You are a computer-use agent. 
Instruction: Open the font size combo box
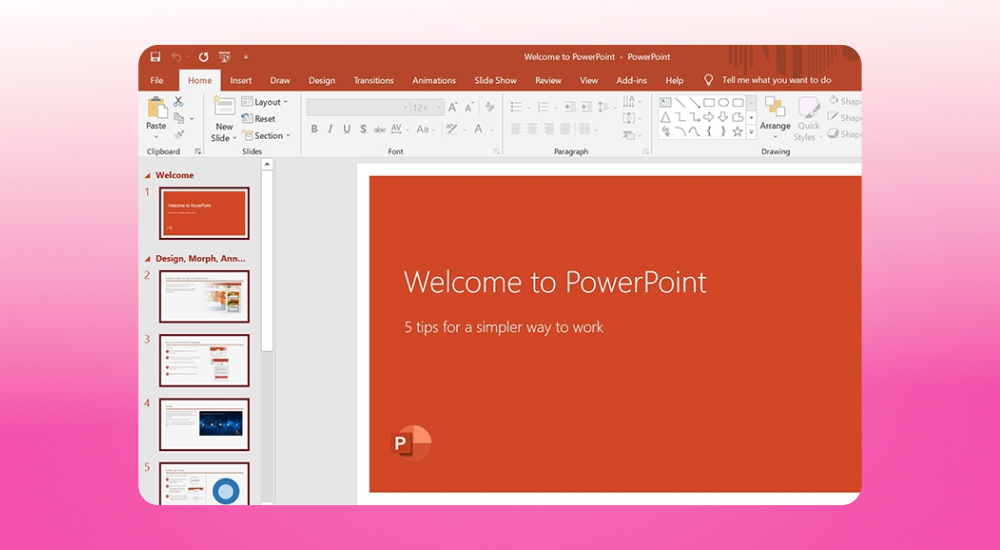(x=427, y=107)
